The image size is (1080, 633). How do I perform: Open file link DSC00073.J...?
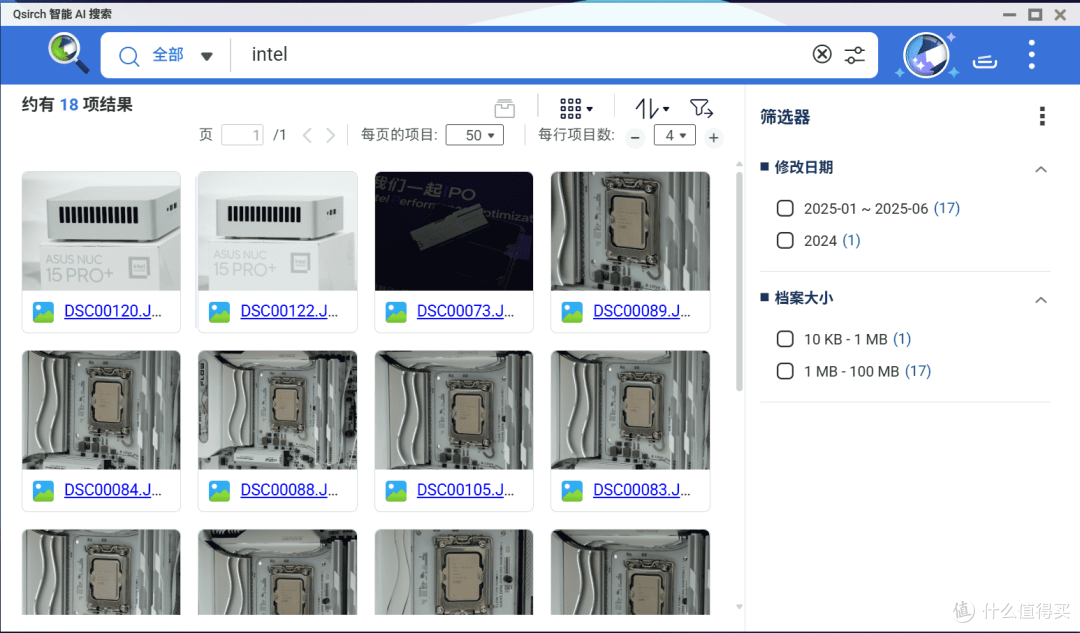point(465,311)
